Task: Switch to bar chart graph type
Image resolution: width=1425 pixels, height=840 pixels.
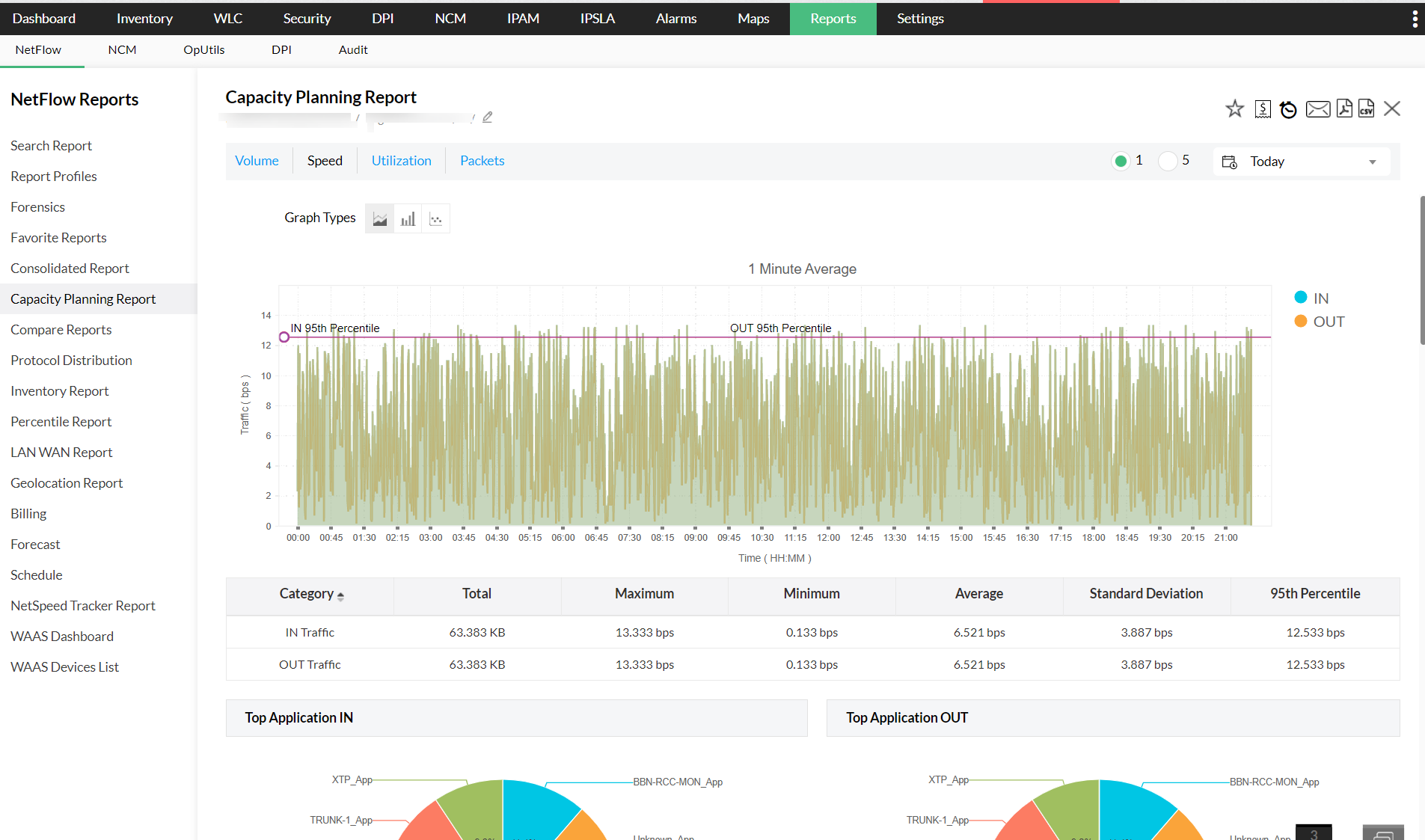Action: 408,219
